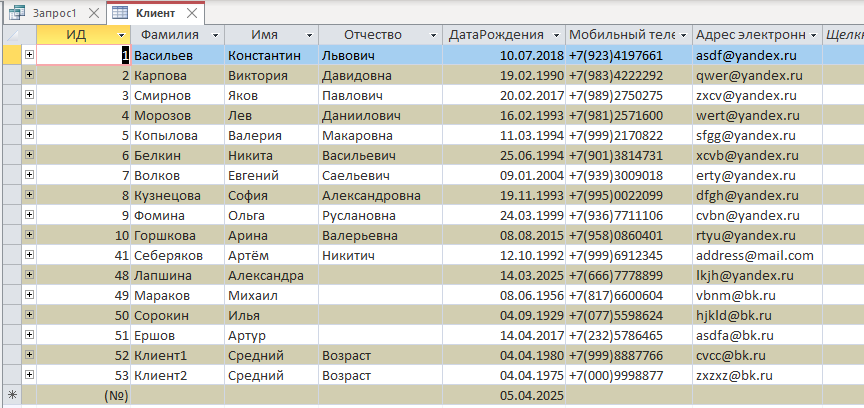Screen dimensions: 864x408
Task: Expand the subdatasheet for Сорокин row
Action: (29, 315)
